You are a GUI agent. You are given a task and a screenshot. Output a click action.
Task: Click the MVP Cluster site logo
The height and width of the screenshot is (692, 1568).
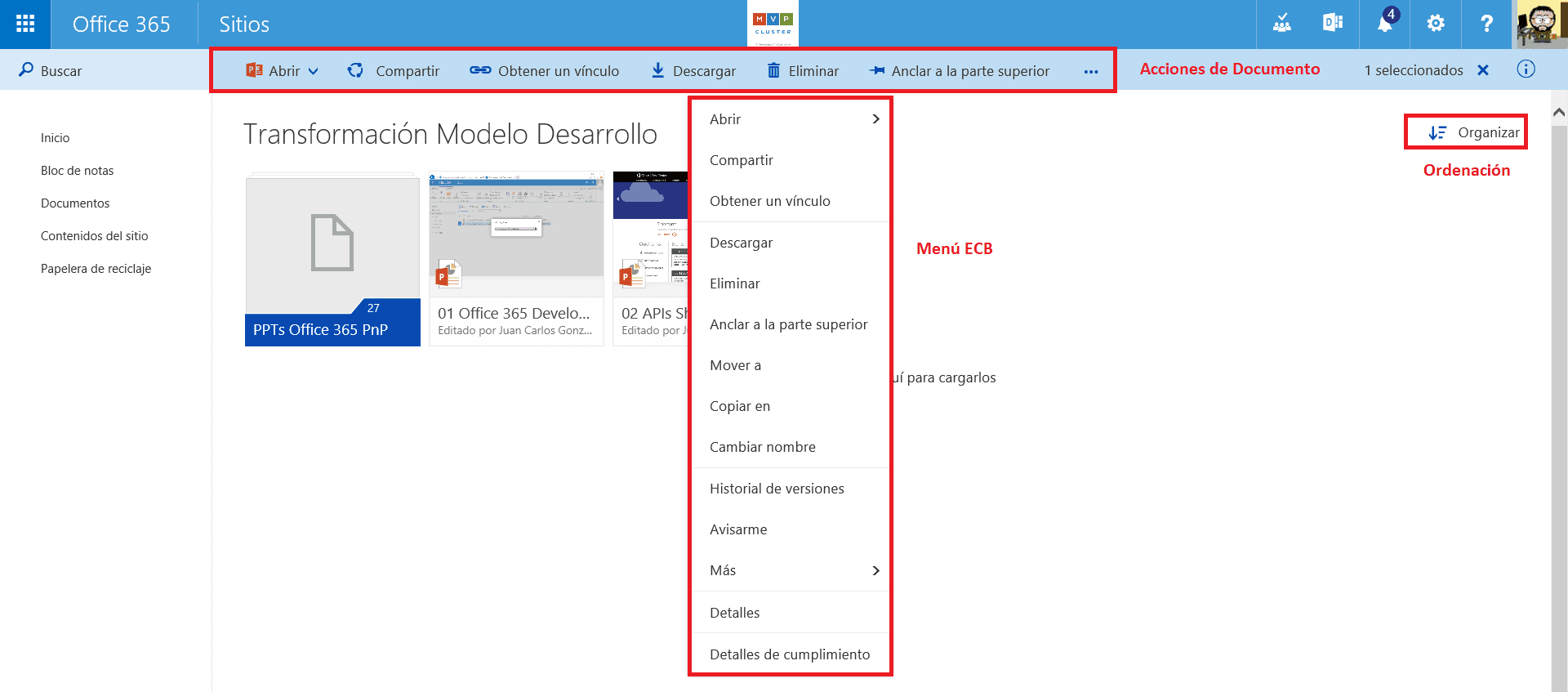coord(773,24)
